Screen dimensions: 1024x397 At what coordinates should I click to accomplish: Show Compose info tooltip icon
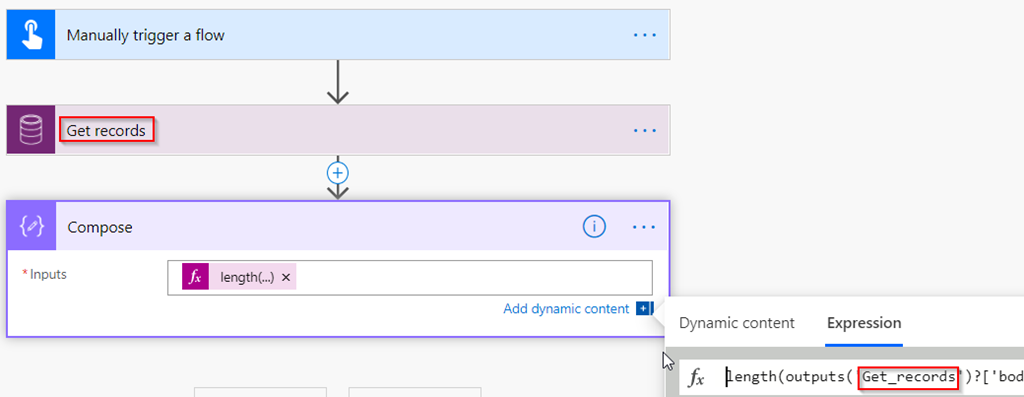point(594,227)
